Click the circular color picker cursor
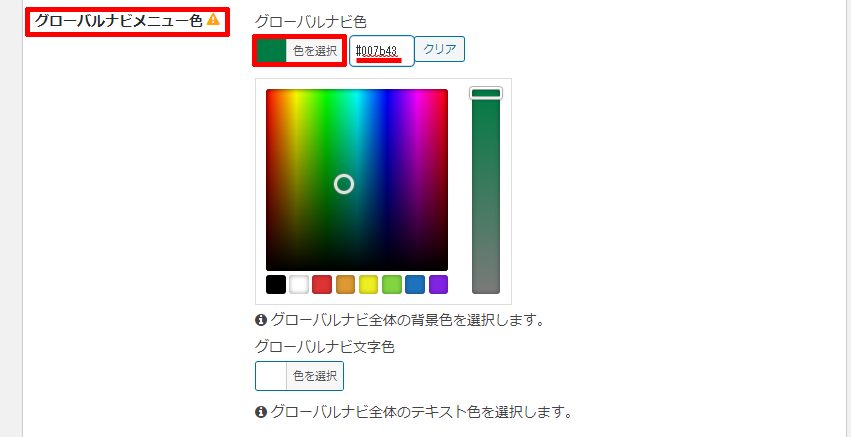 (x=344, y=184)
